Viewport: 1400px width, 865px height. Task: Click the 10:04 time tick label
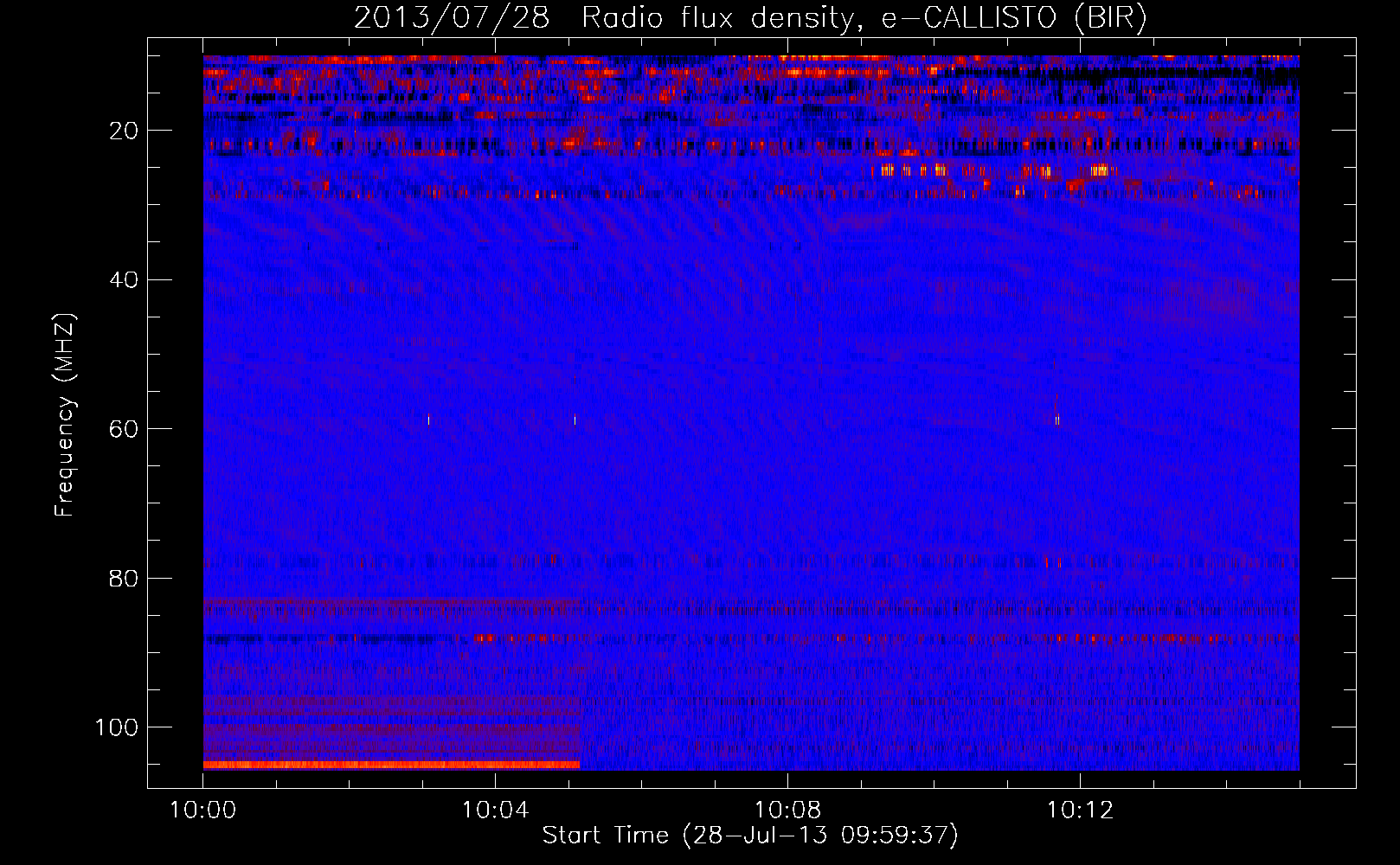(495, 811)
